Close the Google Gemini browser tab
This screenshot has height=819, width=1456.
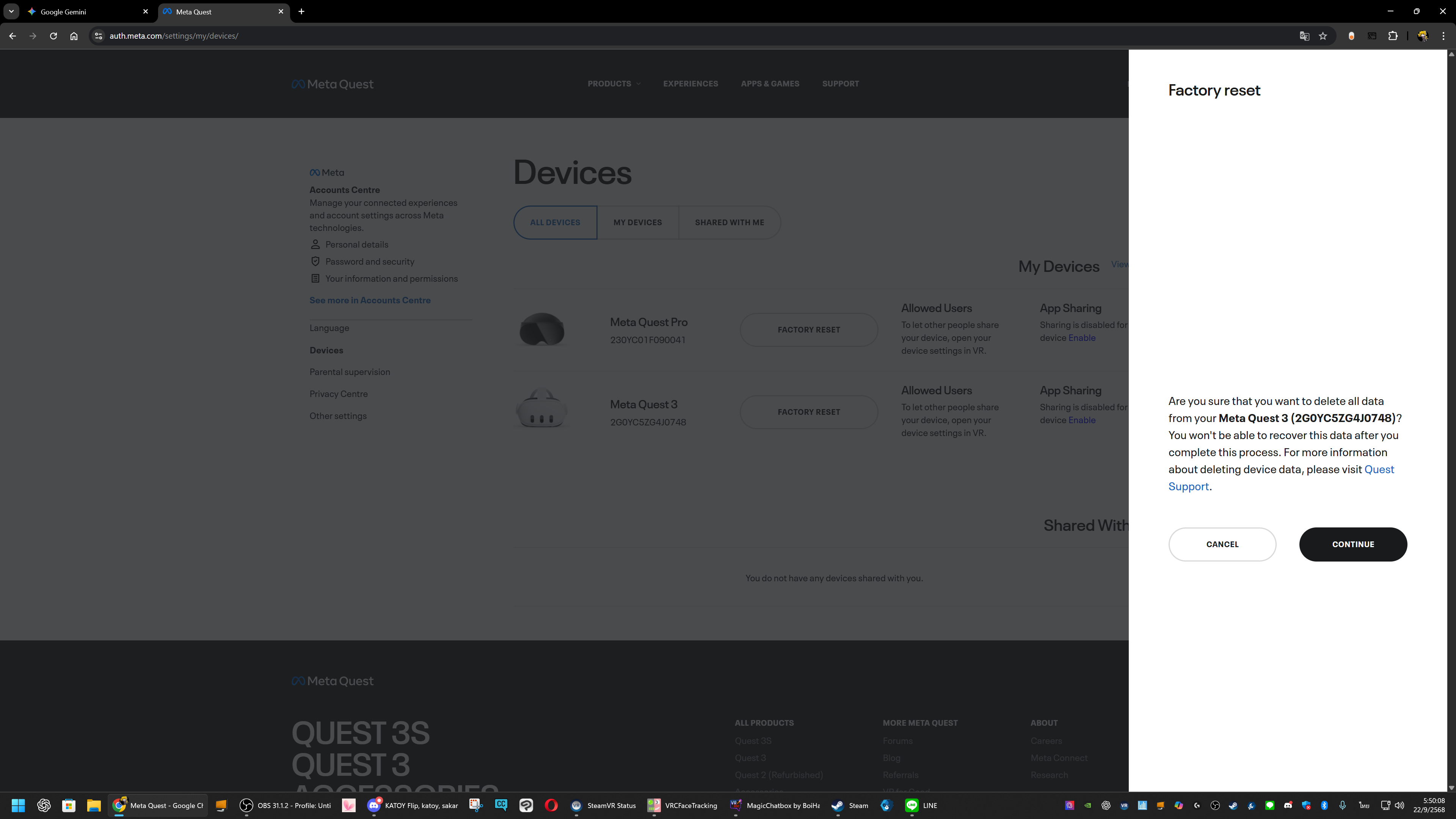click(145, 11)
